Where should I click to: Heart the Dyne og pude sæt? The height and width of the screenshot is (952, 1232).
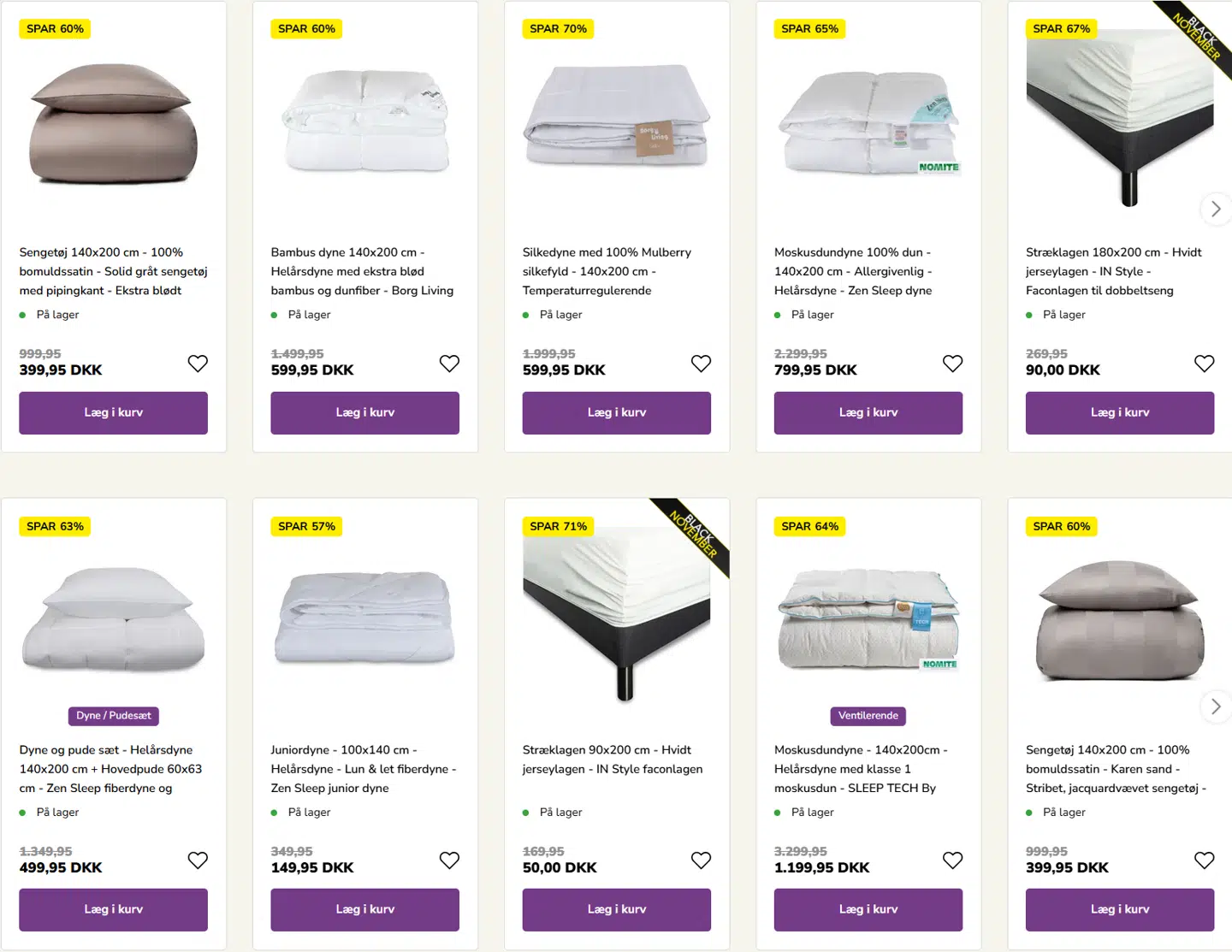[198, 860]
